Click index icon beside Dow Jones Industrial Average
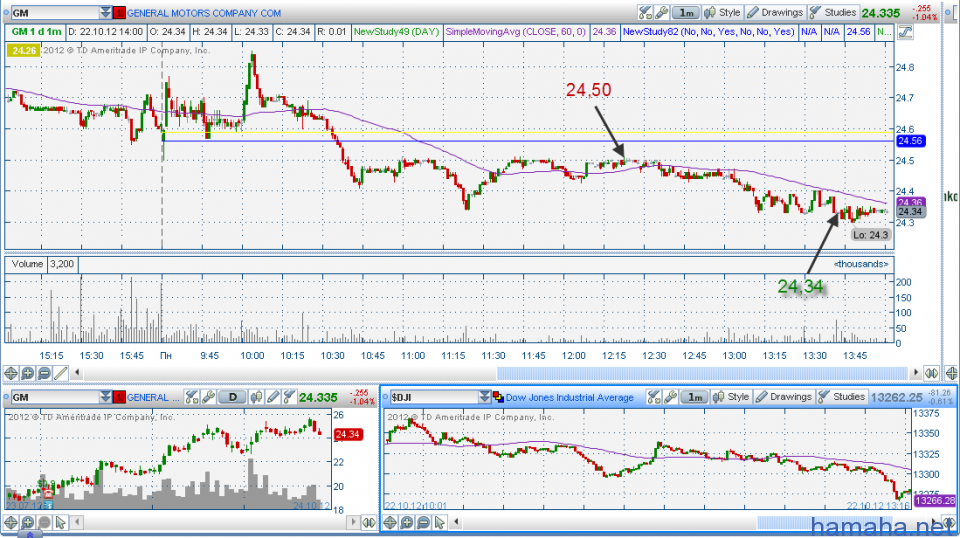The width and height of the screenshot is (960, 538). click(498, 397)
